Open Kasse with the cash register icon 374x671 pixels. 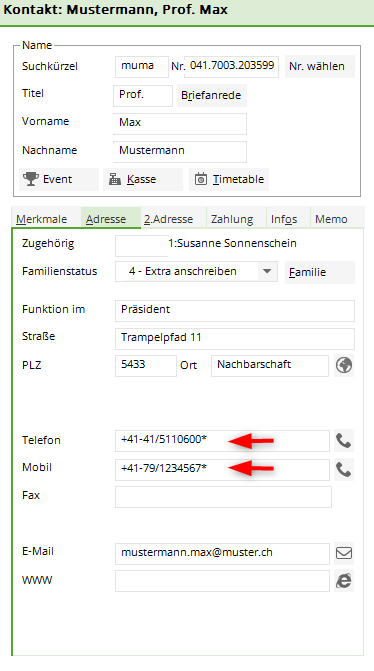[143, 179]
